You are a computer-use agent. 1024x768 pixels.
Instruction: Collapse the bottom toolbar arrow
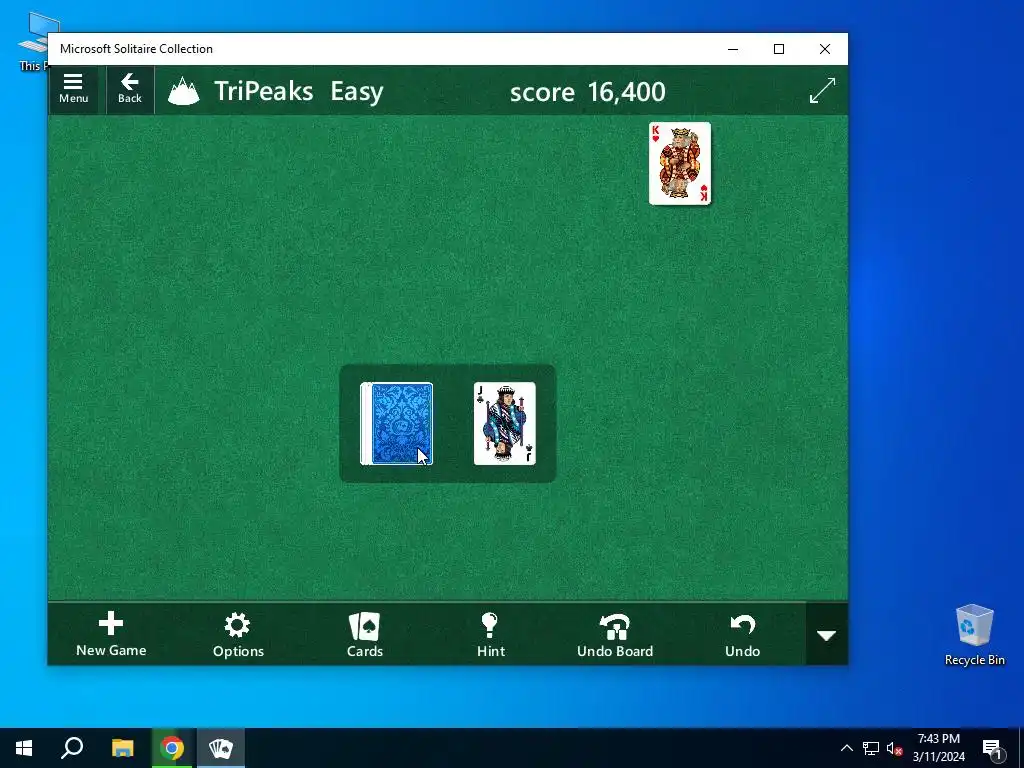[x=827, y=635]
